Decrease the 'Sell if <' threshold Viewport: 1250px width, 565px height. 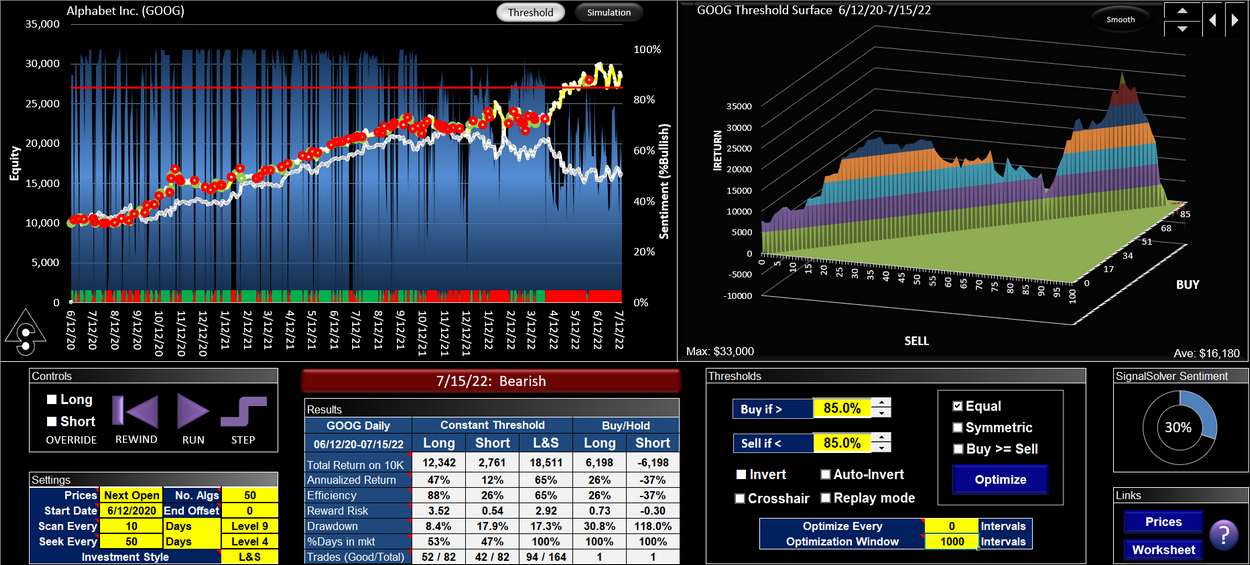880,448
